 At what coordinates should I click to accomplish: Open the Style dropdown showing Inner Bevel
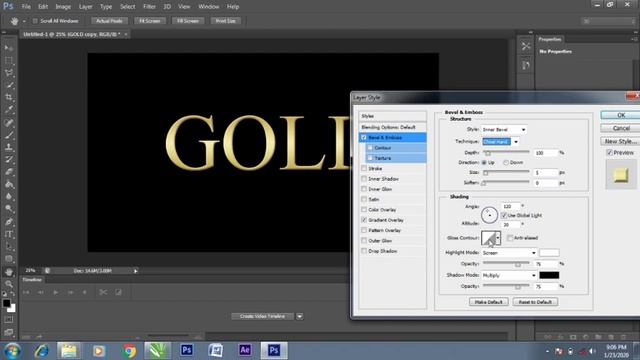[504, 129]
